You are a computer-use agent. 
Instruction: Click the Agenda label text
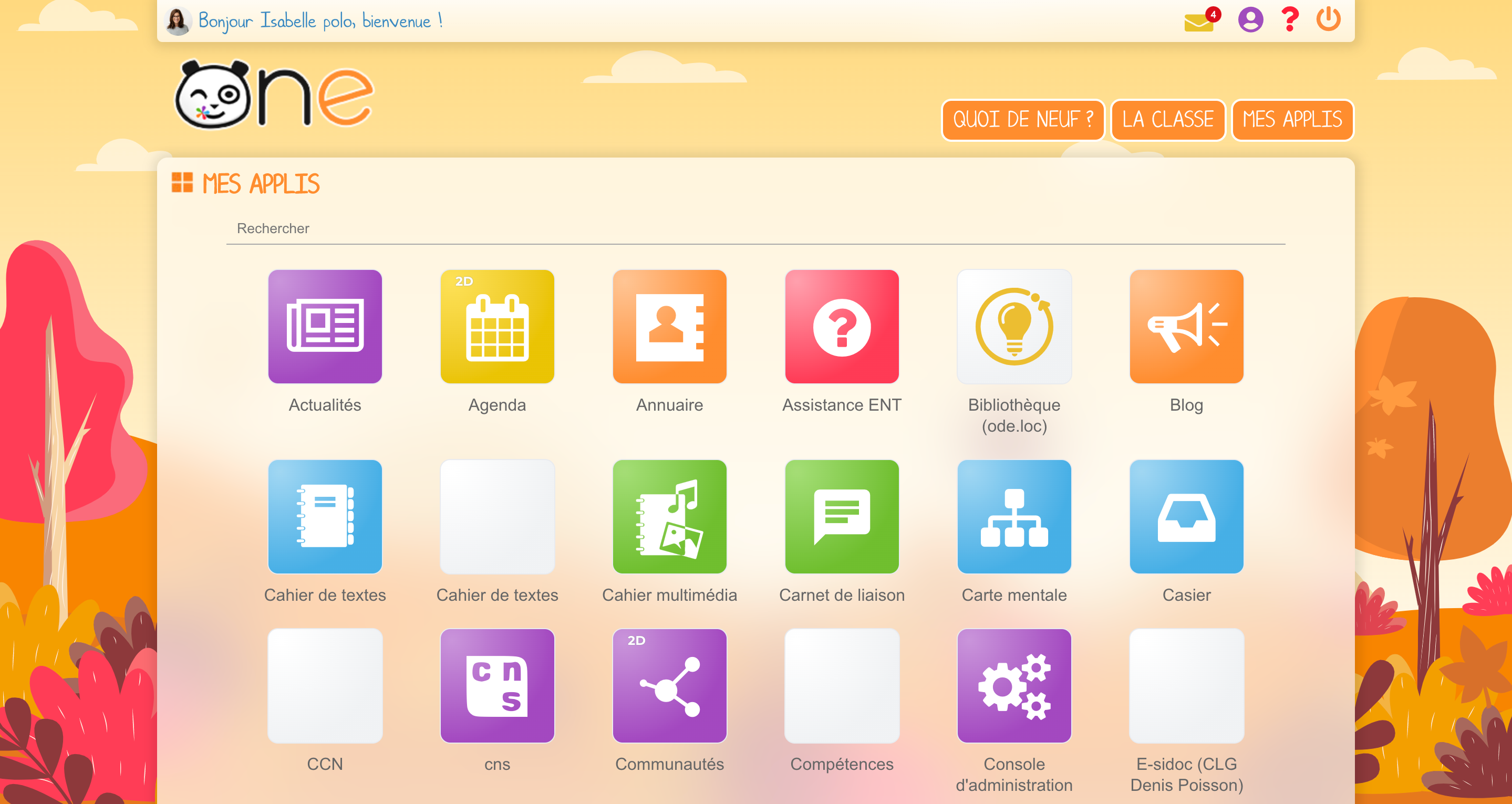pyautogui.click(x=497, y=405)
